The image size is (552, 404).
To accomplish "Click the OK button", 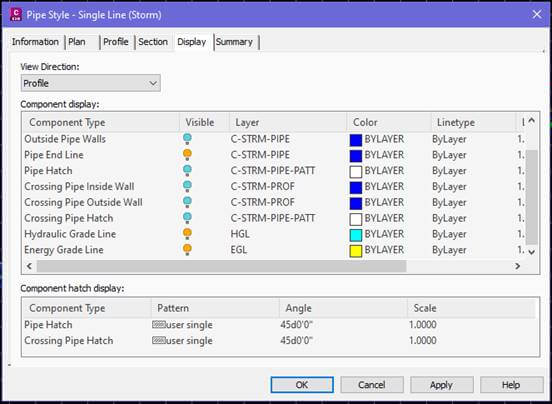I will tap(302, 385).
